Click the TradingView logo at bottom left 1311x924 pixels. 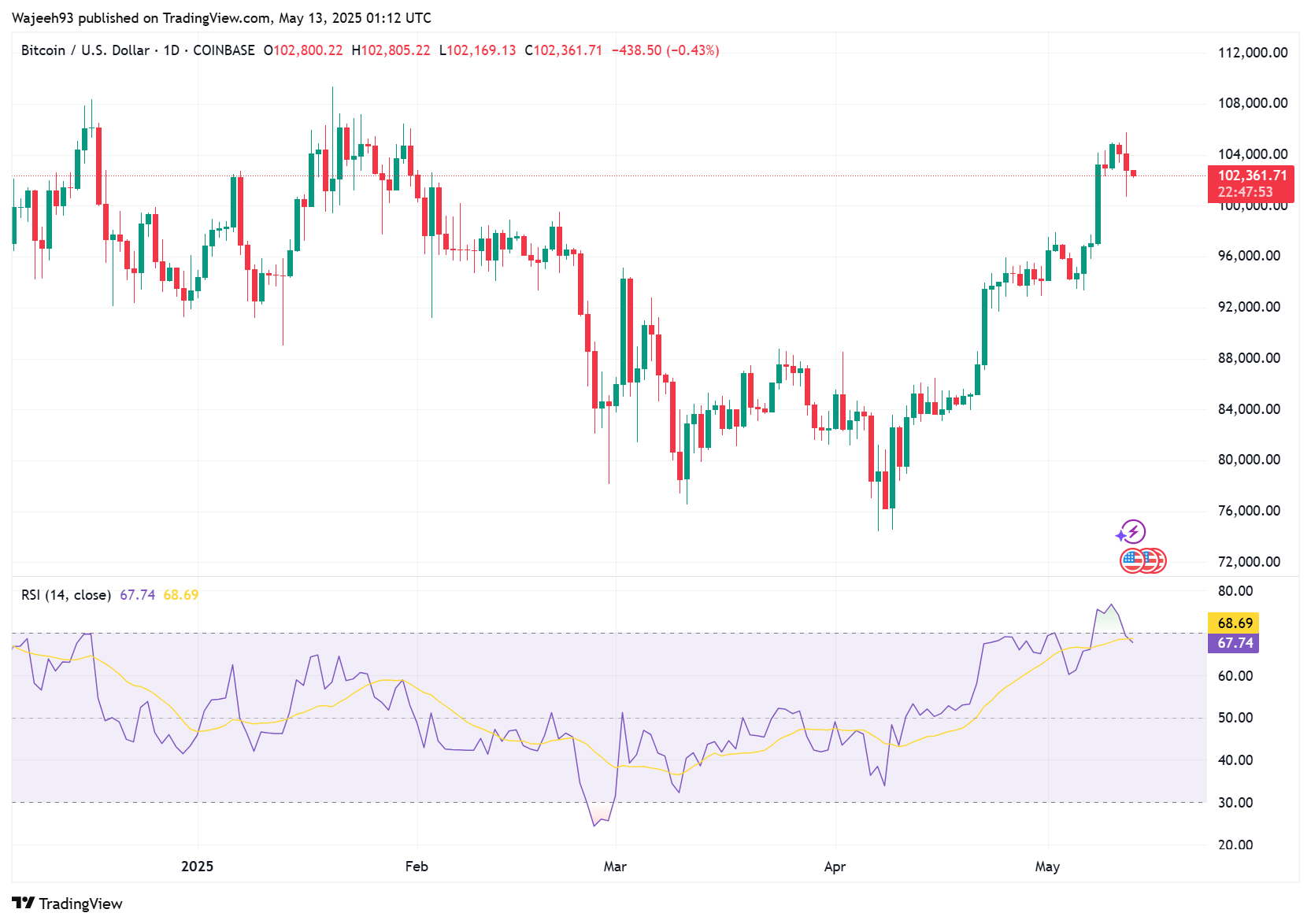[67, 903]
